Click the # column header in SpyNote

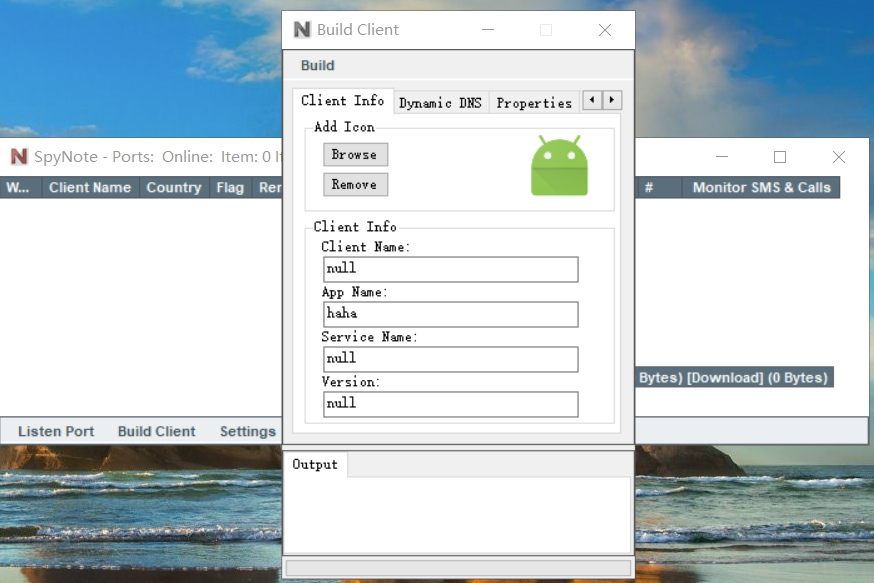(658, 187)
